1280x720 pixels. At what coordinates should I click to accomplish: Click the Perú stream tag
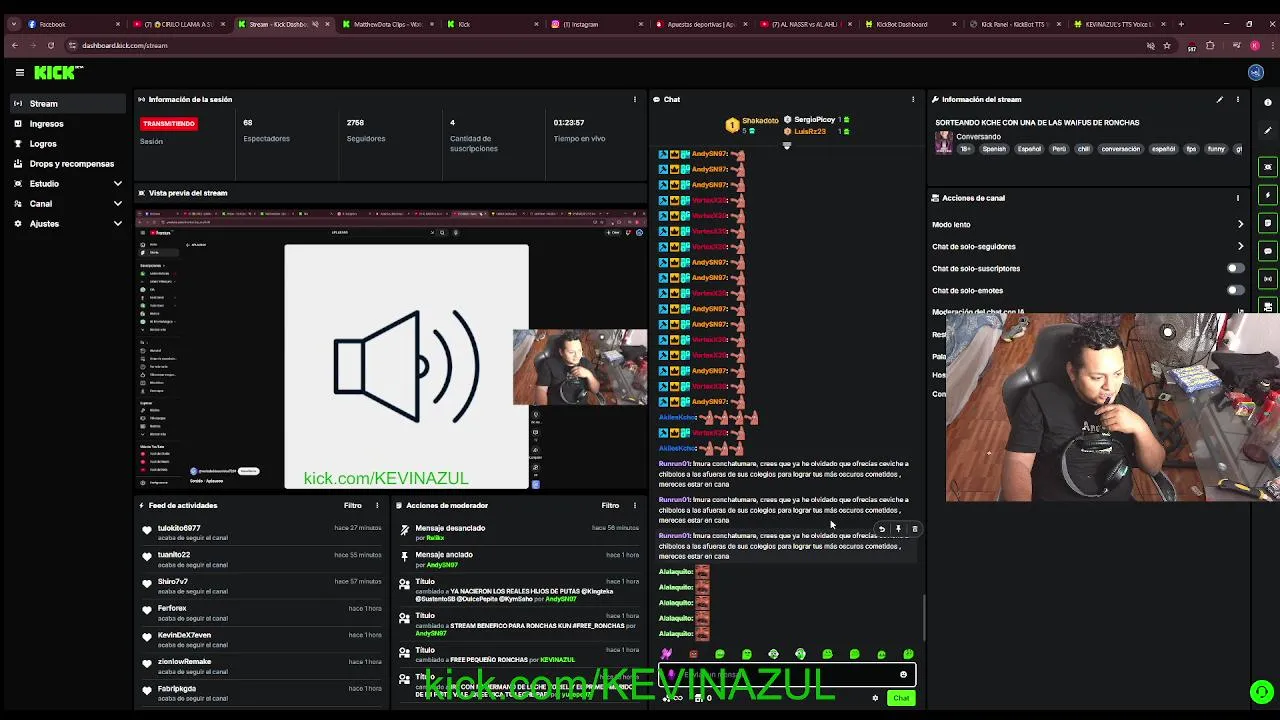pos(1059,149)
